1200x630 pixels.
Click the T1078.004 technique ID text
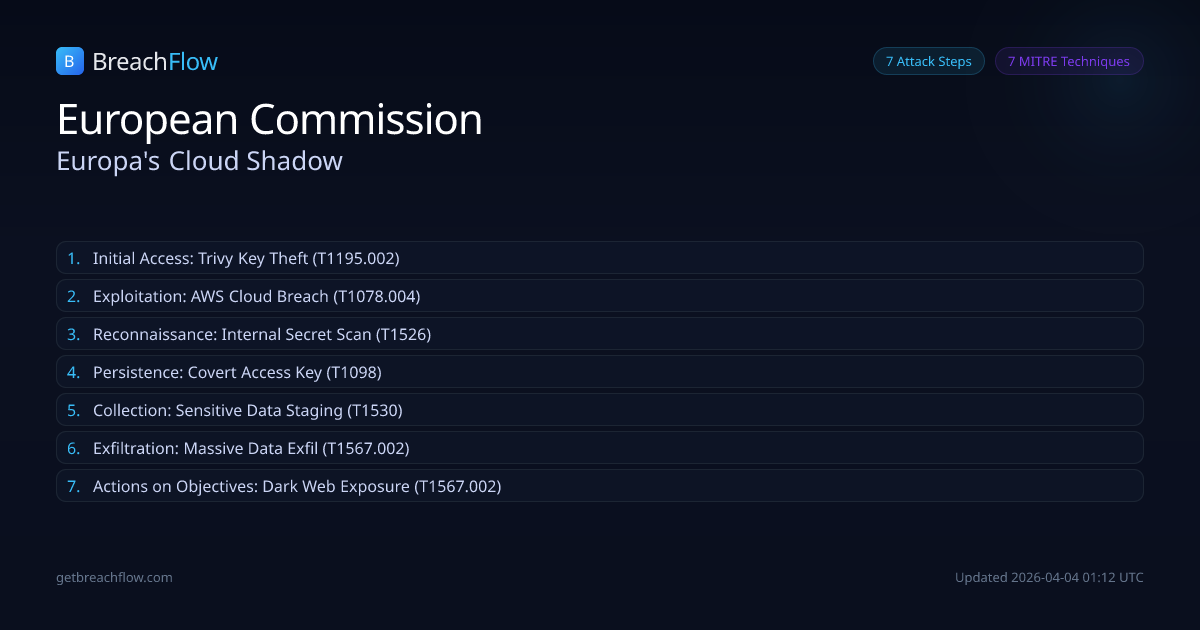coord(376,296)
